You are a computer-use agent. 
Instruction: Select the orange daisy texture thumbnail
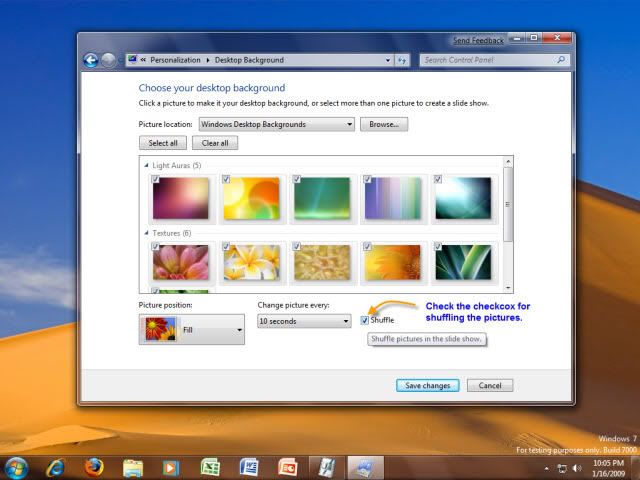(392, 262)
